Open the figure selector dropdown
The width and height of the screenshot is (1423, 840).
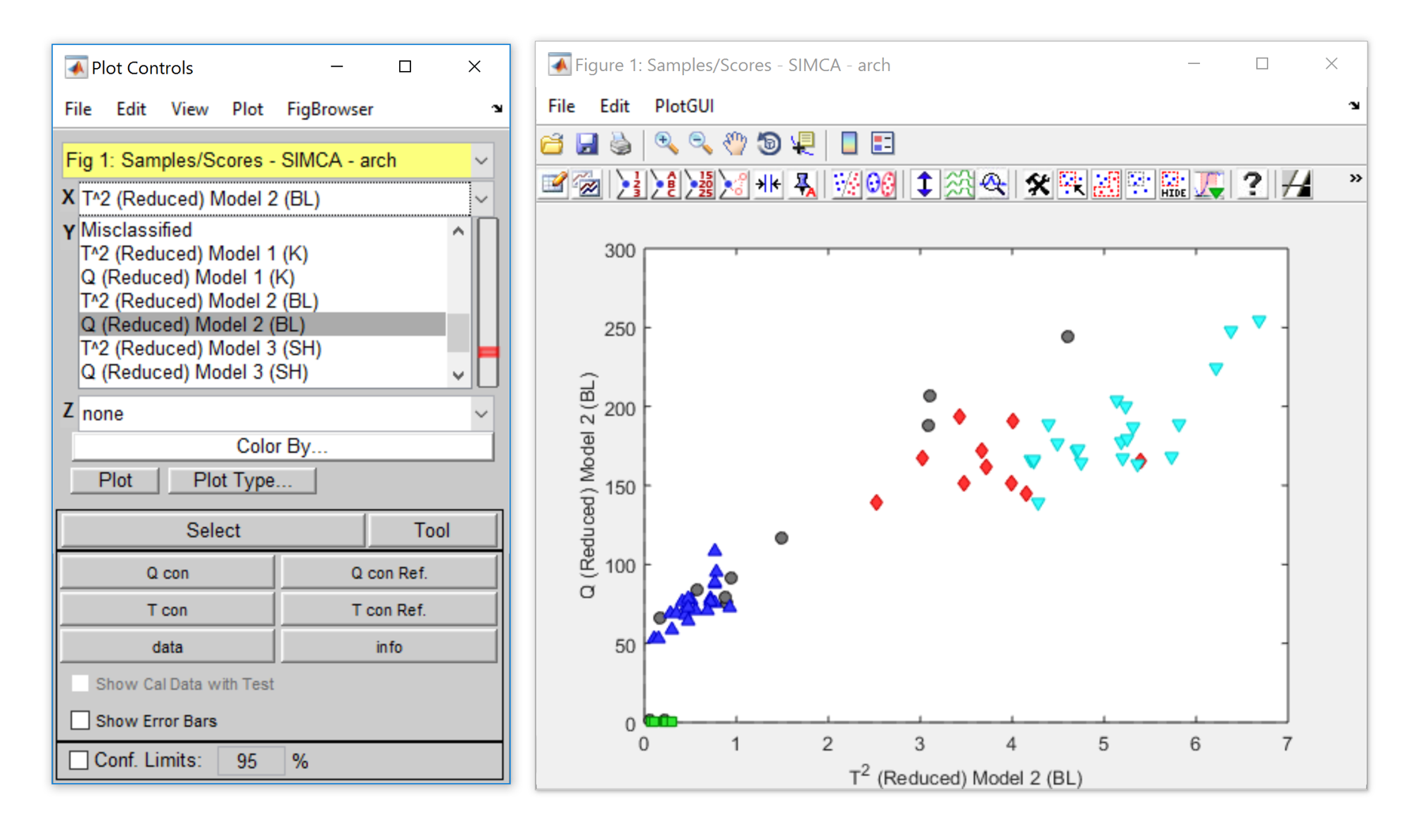tap(481, 160)
